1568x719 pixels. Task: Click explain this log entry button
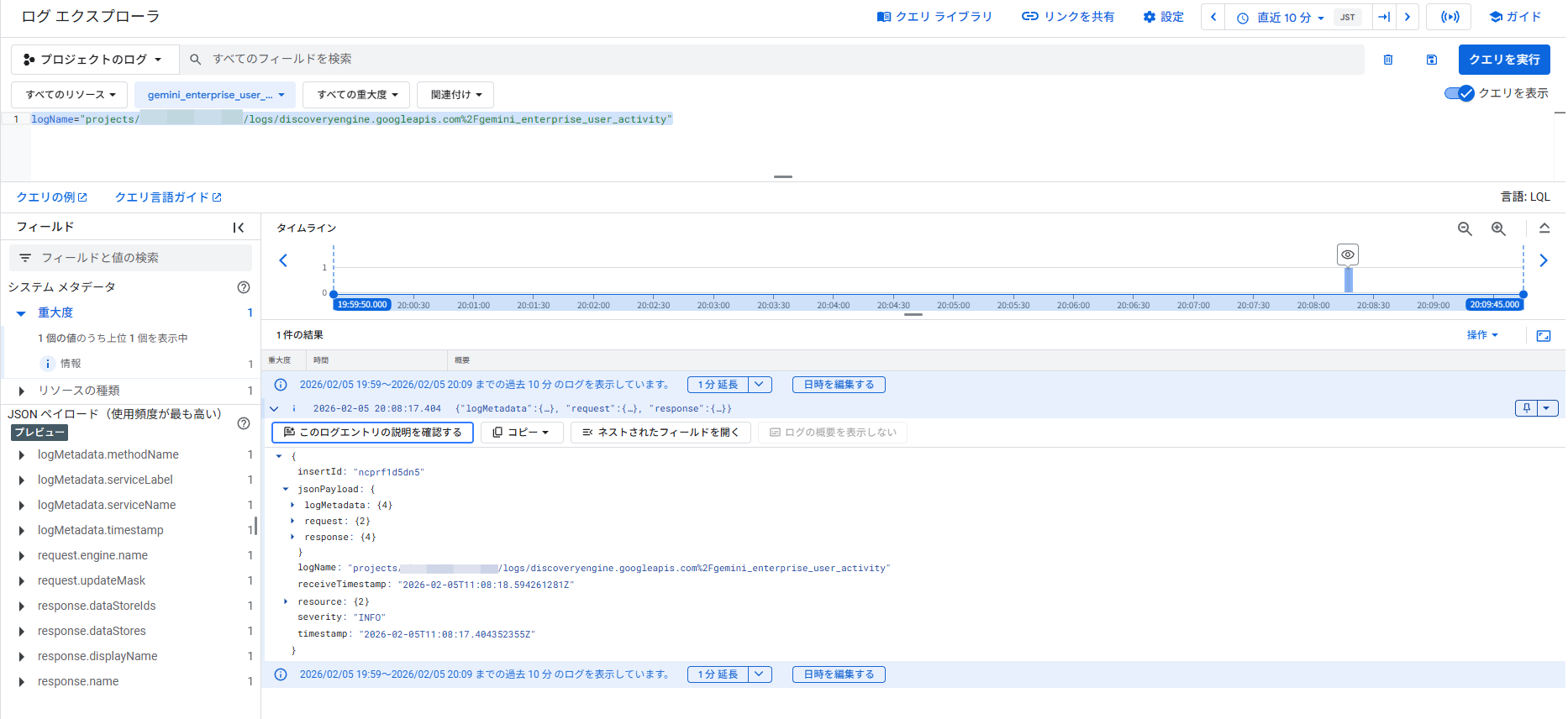(372, 433)
